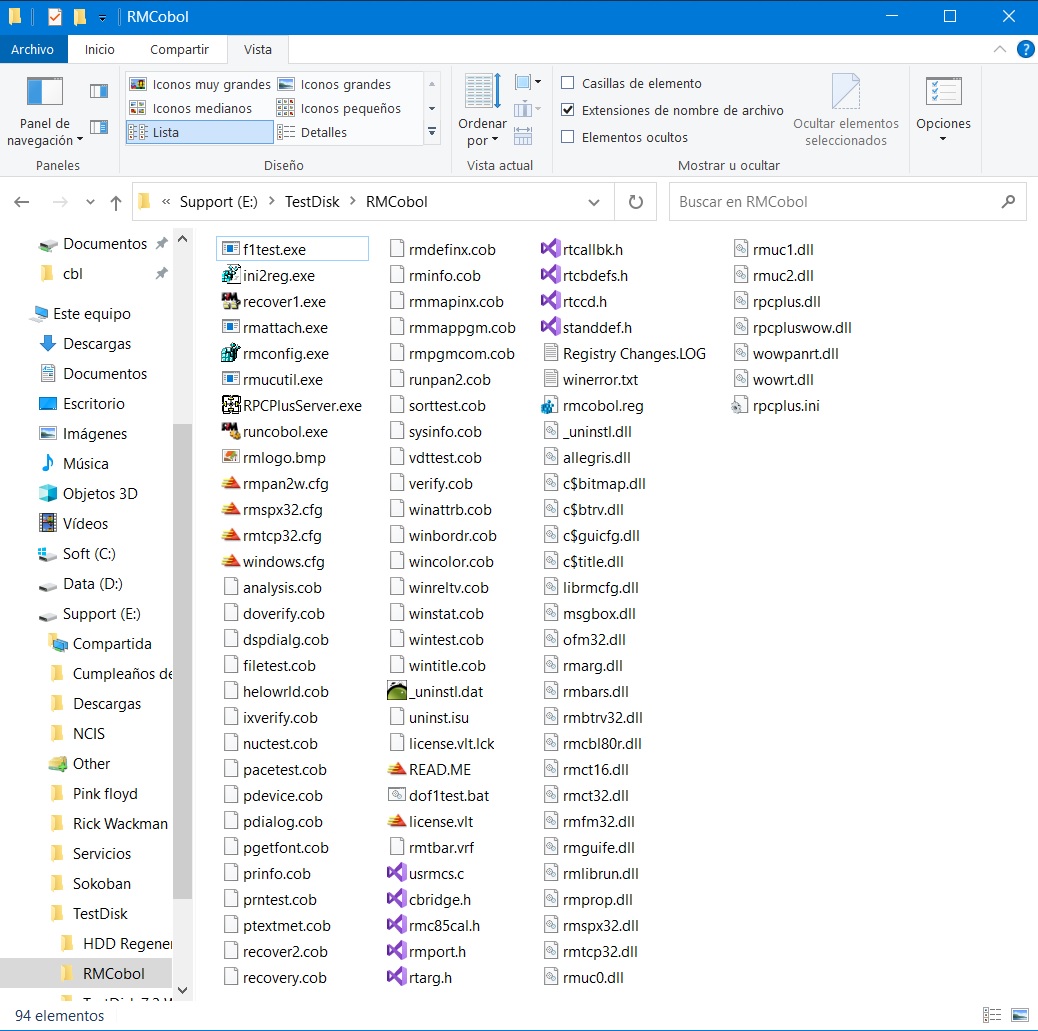Select Iconos muy grandes layout
1038x1031 pixels.
(200, 84)
